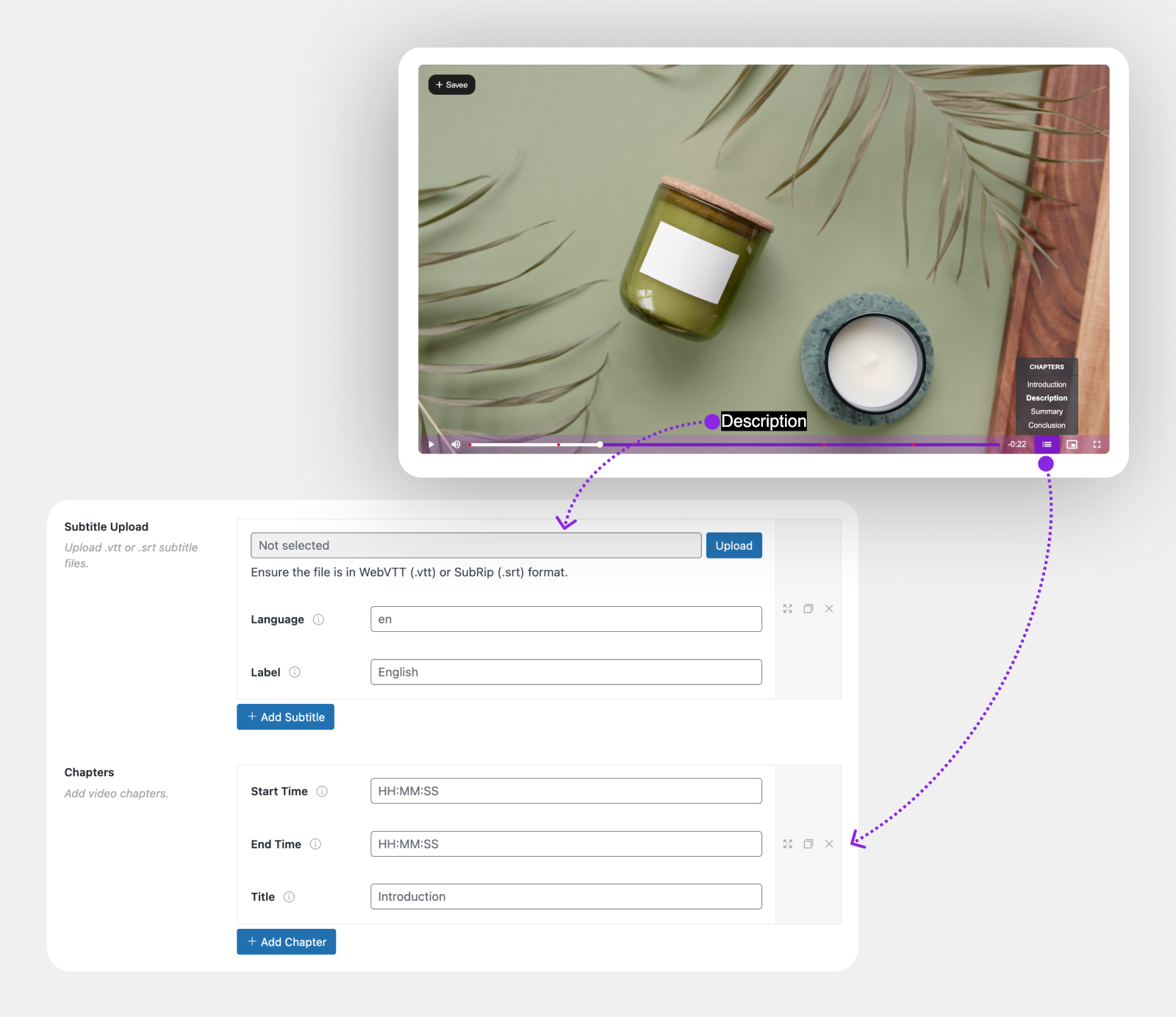Enable picture-in-picture mode
The height and width of the screenshot is (1017, 1176).
(1072, 445)
